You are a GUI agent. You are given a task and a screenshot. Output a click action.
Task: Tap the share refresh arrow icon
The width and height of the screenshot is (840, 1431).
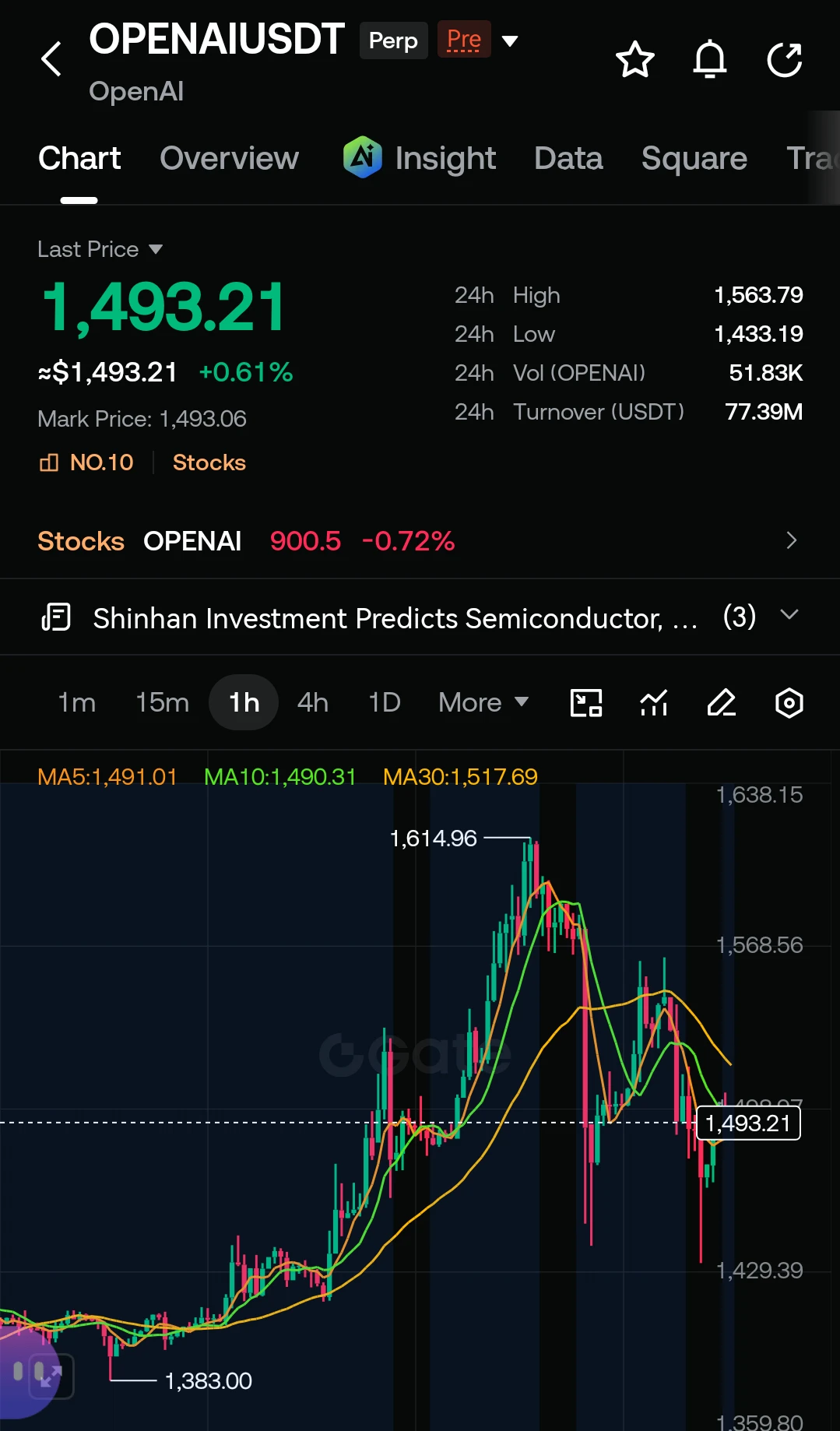click(784, 59)
